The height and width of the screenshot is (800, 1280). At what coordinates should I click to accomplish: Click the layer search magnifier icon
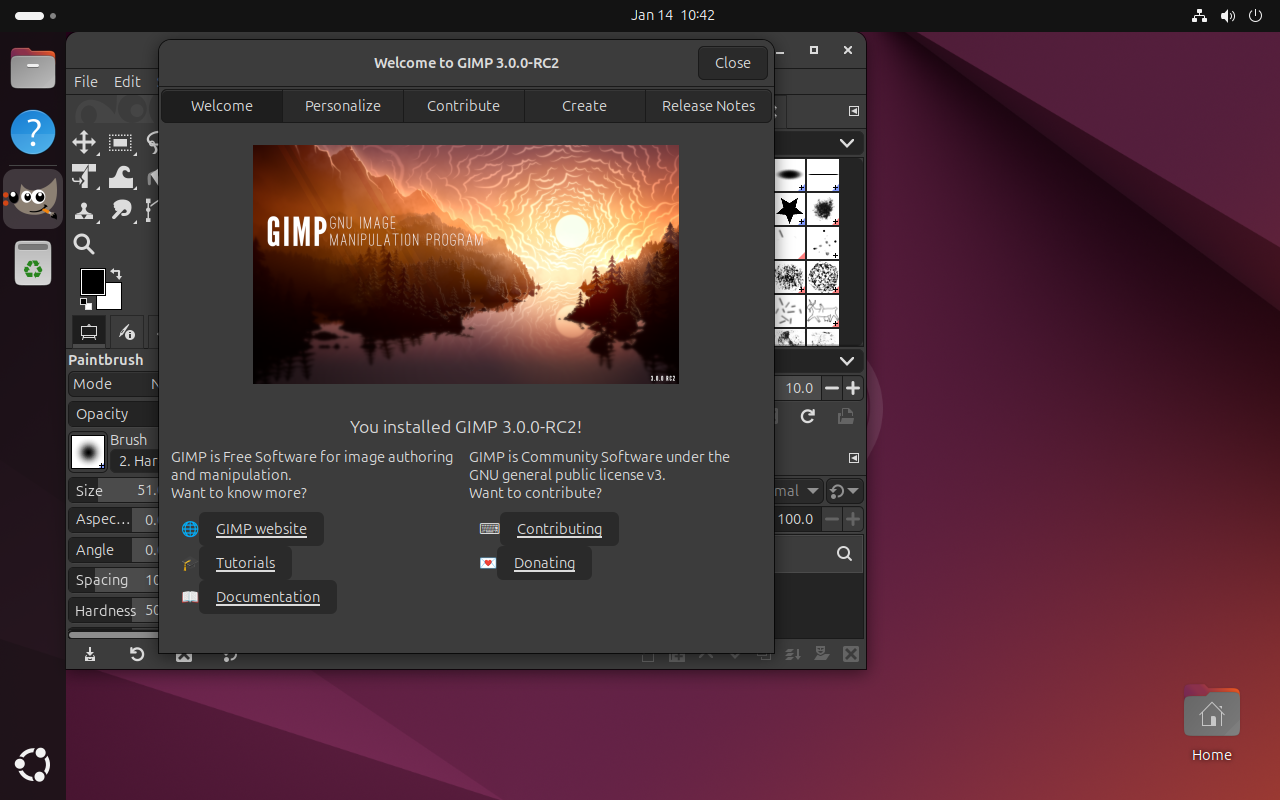(844, 554)
